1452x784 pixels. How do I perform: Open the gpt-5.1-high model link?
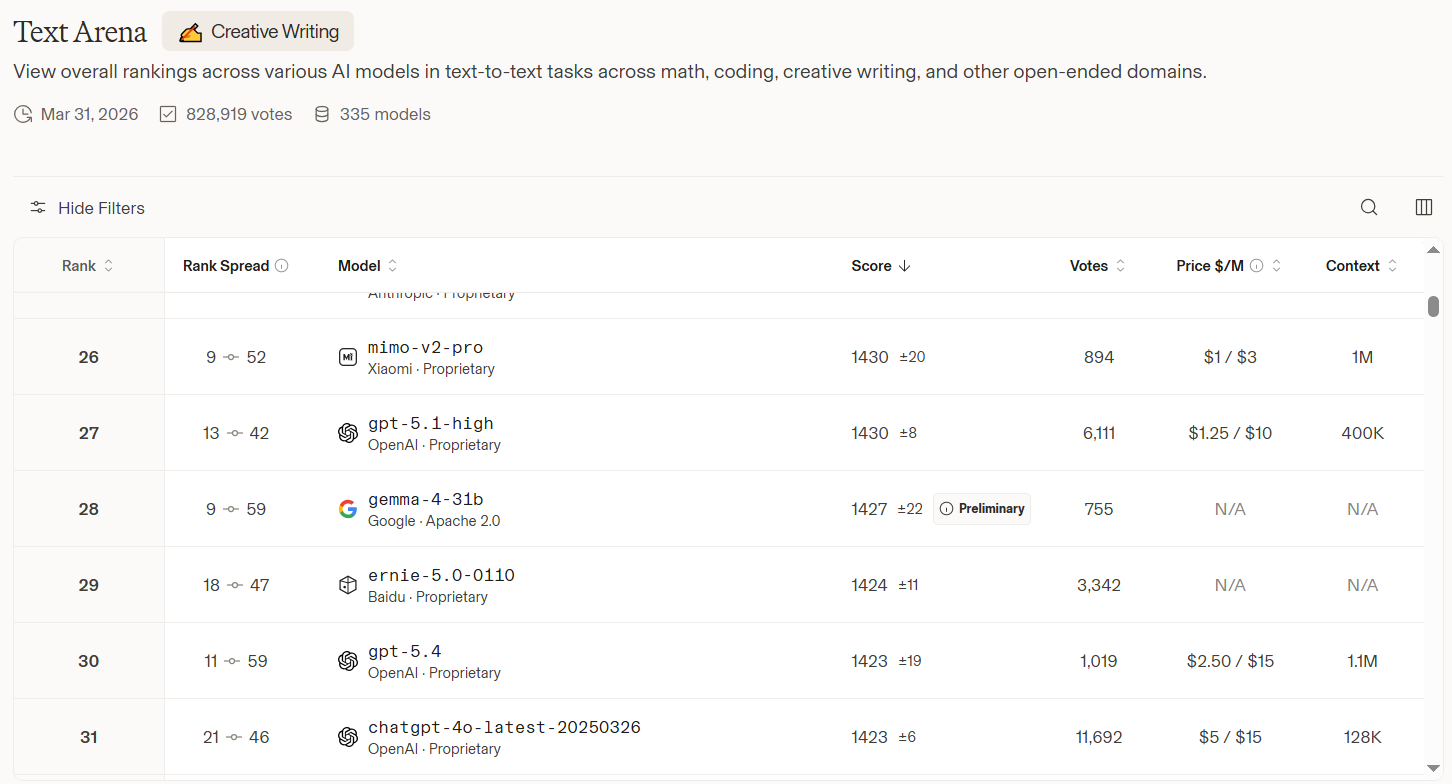tap(431, 424)
